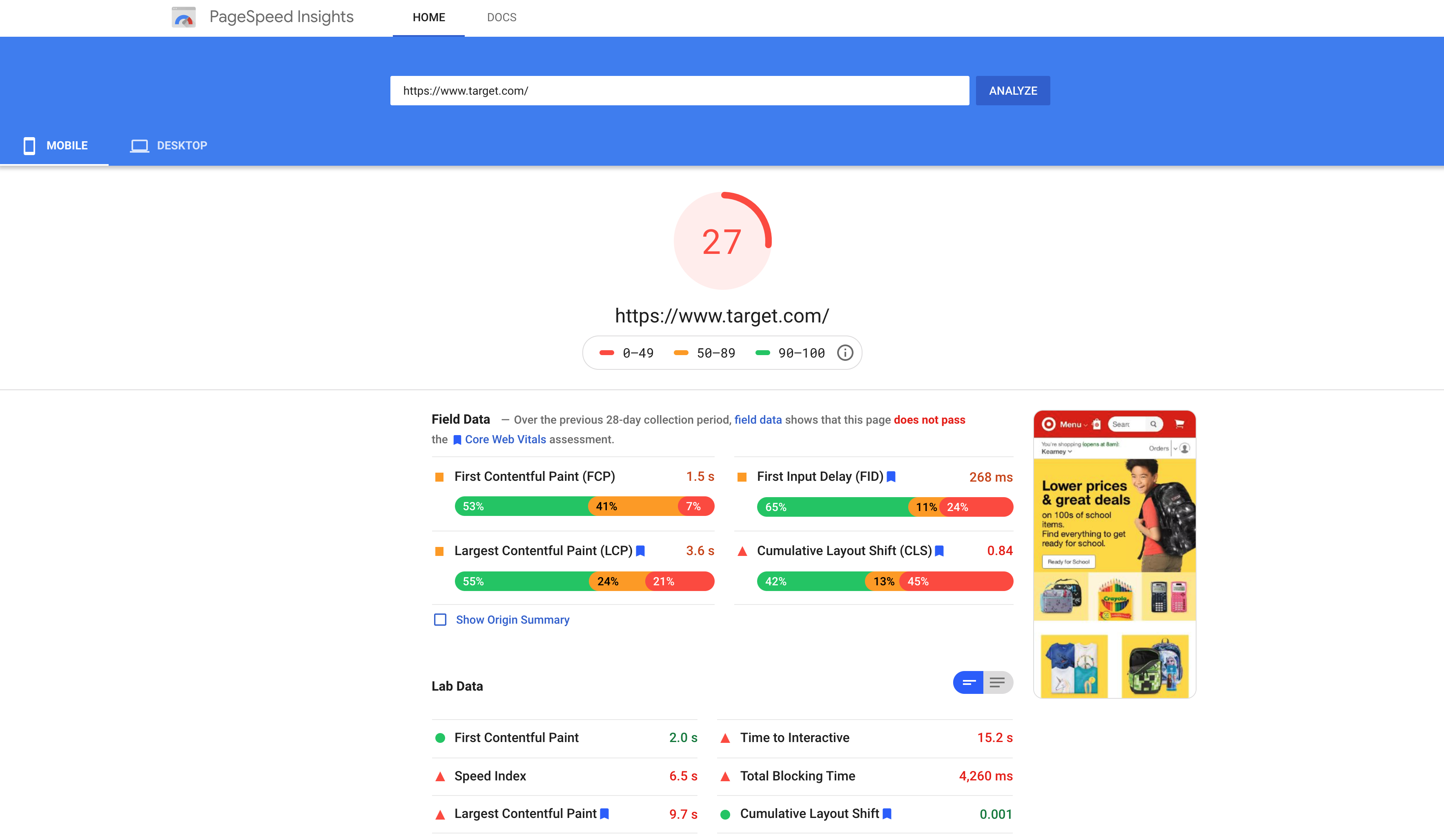Screen dimensions: 1444x840
Task: Click the green circle beside lab Cumulative Layout Shift
Action: pyautogui.click(x=725, y=814)
